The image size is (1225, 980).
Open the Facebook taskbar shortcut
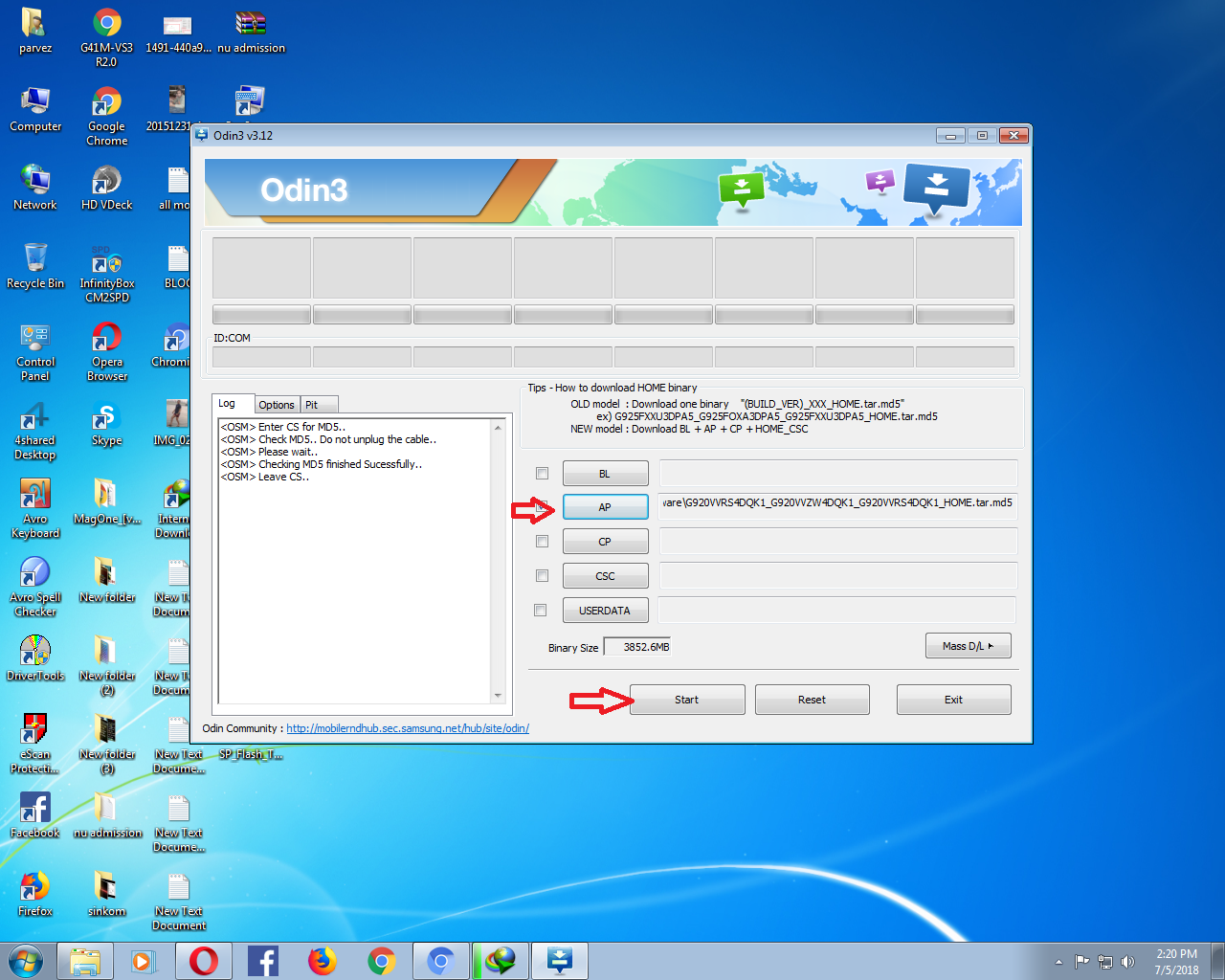[x=262, y=961]
